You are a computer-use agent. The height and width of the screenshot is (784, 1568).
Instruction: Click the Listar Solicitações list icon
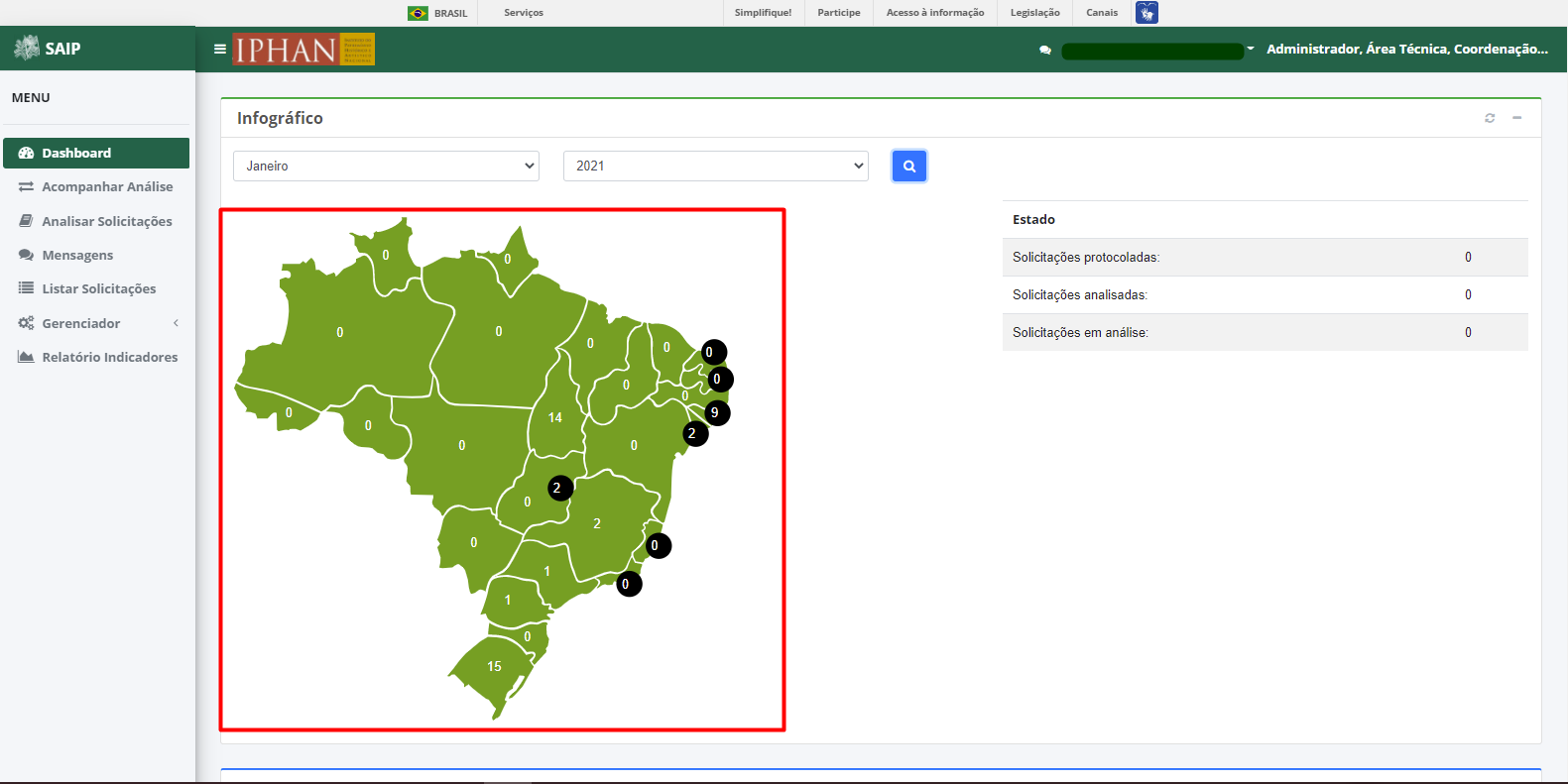(26, 288)
